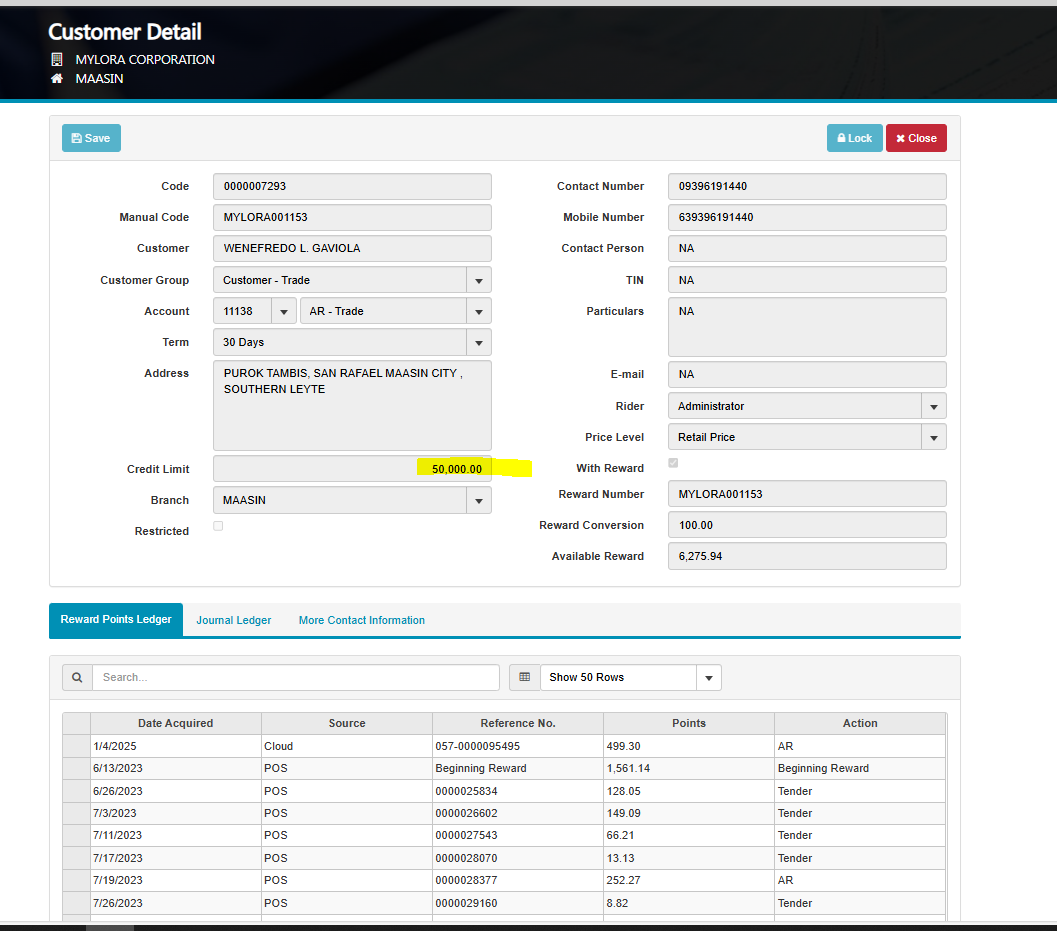
Task: Open the Show 50 Rows dropdown
Action: pos(708,677)
